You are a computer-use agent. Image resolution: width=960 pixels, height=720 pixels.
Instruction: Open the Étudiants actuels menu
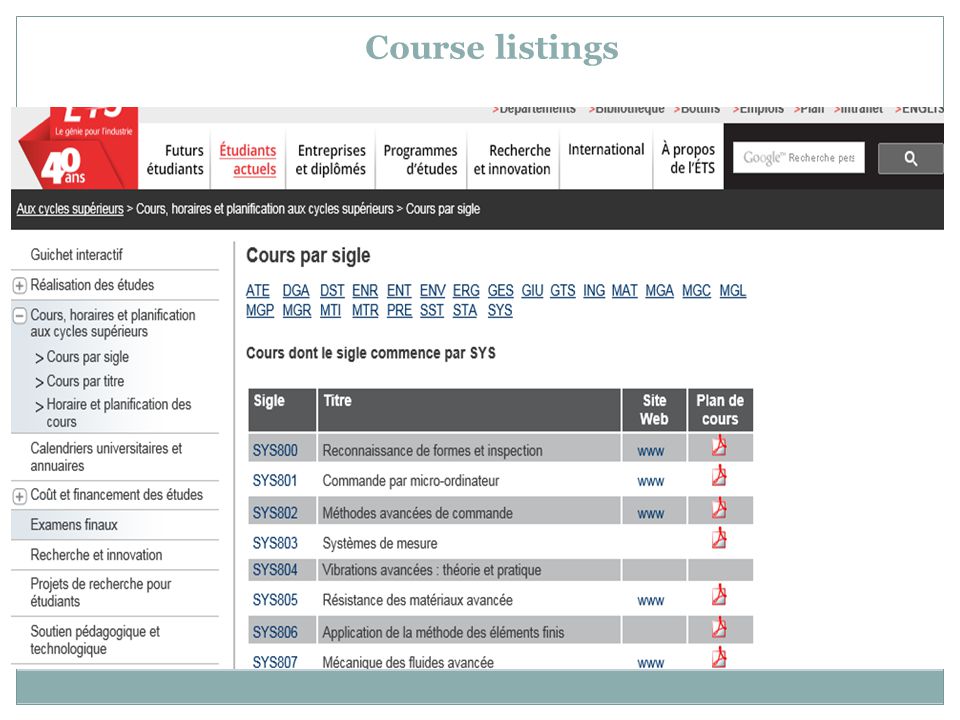click(248, 159)
